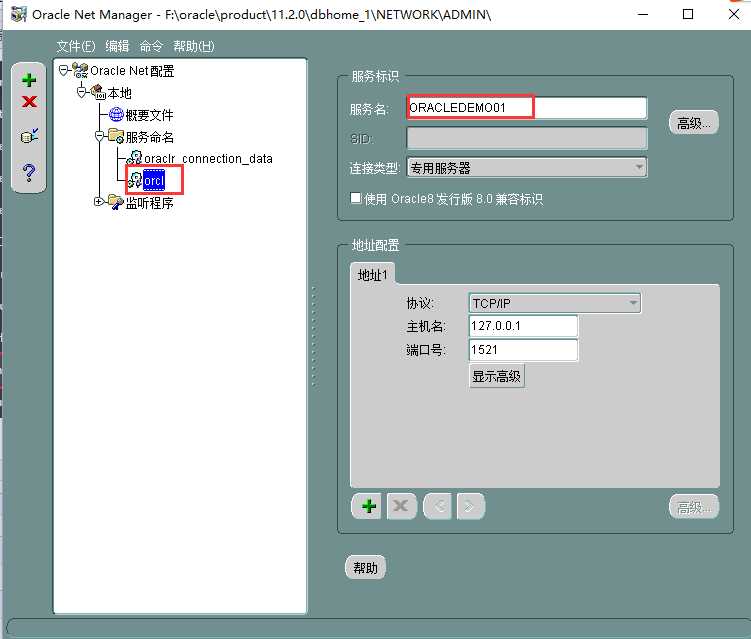Open the 连接类型 dropdown showing 专用服务器

(x=527, y=168)
